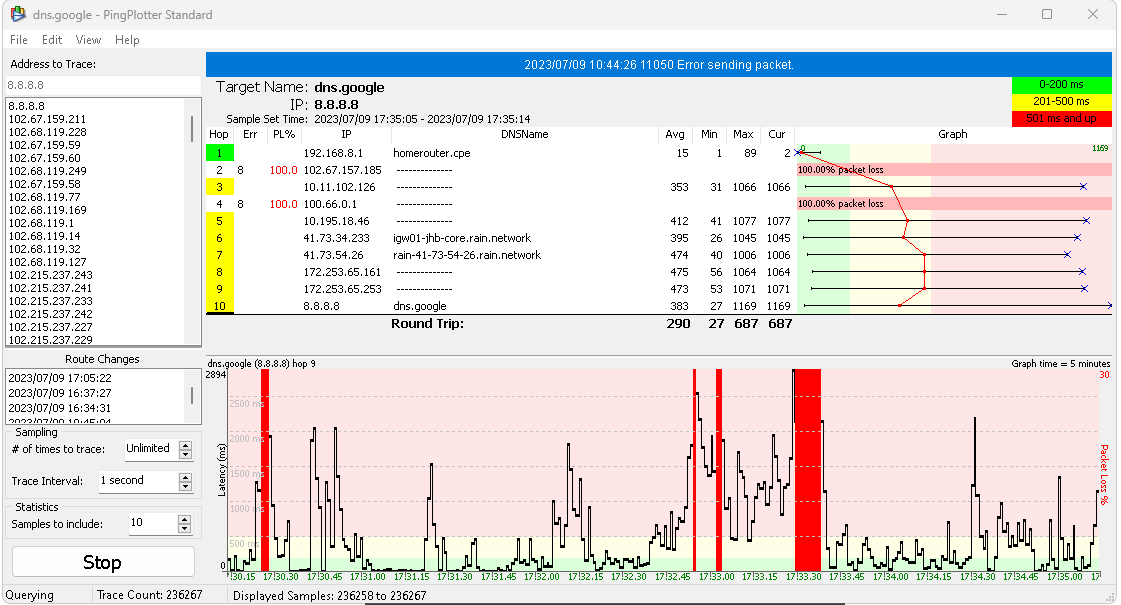Open the Trace Interval combo box

click(x=137, y=481)
